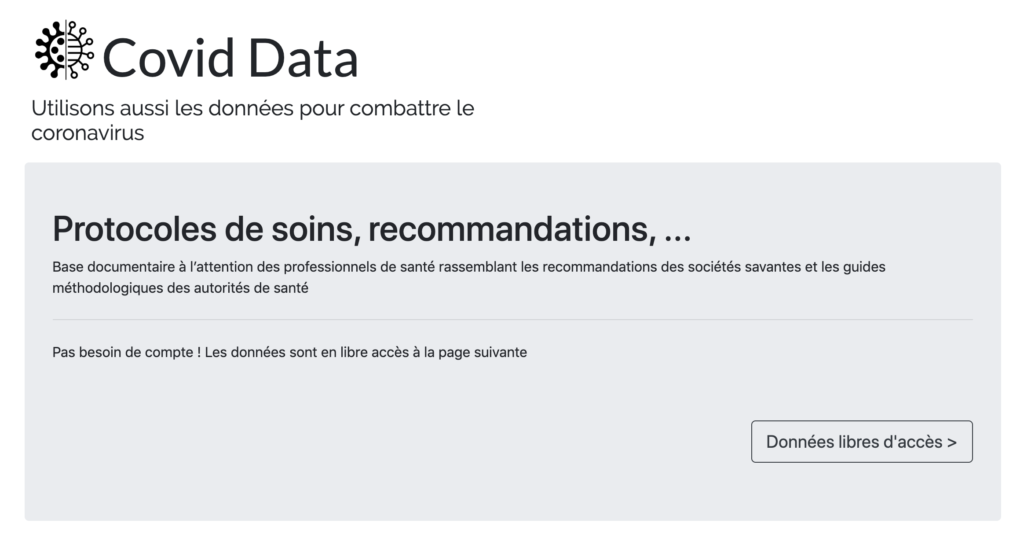
Task: Click the Pas besoin de compte ! text
Action: pyautogui.click(x=127, y=353)
